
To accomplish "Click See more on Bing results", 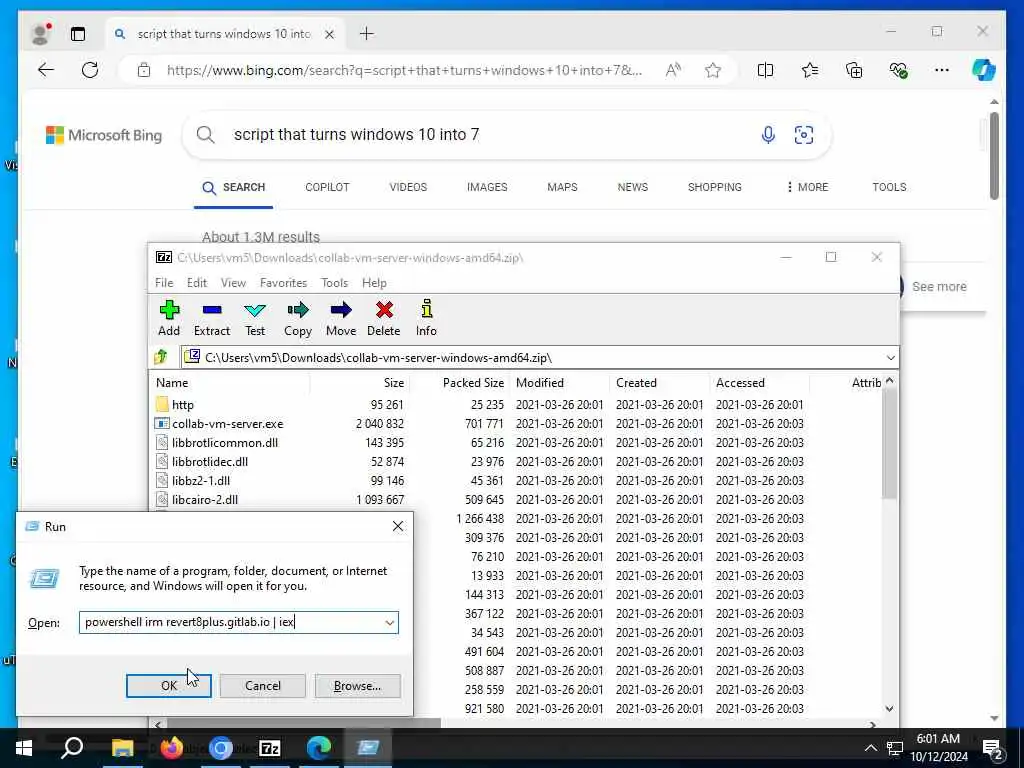I will point(939,286).
